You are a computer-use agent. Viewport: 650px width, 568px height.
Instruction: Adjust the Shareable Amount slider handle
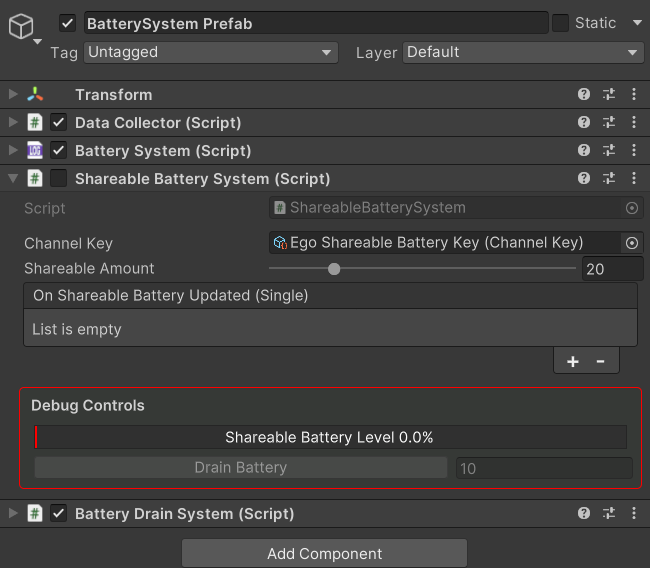pyautogui.click(x=334, y=269)
